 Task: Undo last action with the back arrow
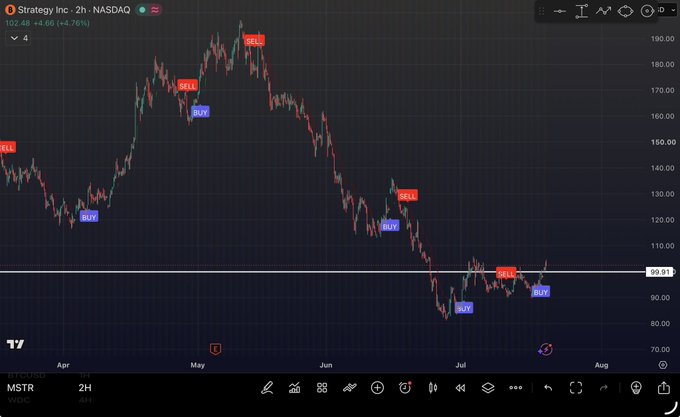[x=548, y=388]
